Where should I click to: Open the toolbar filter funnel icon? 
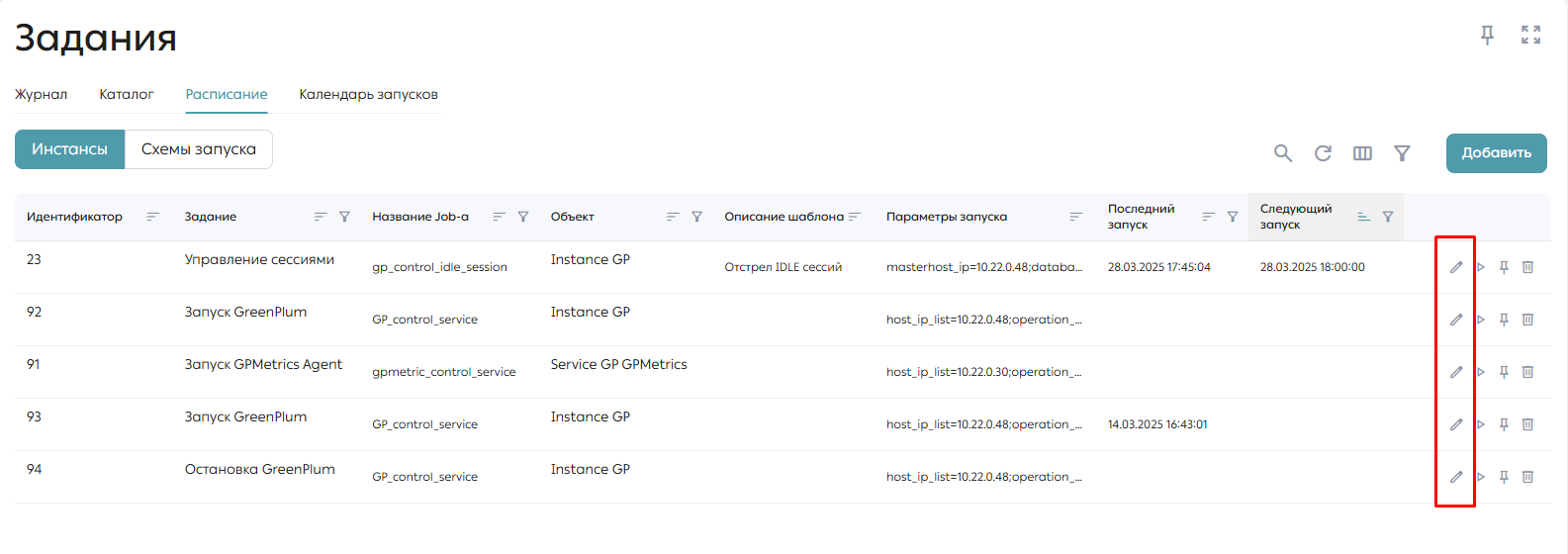click(x=1402, y=153)
